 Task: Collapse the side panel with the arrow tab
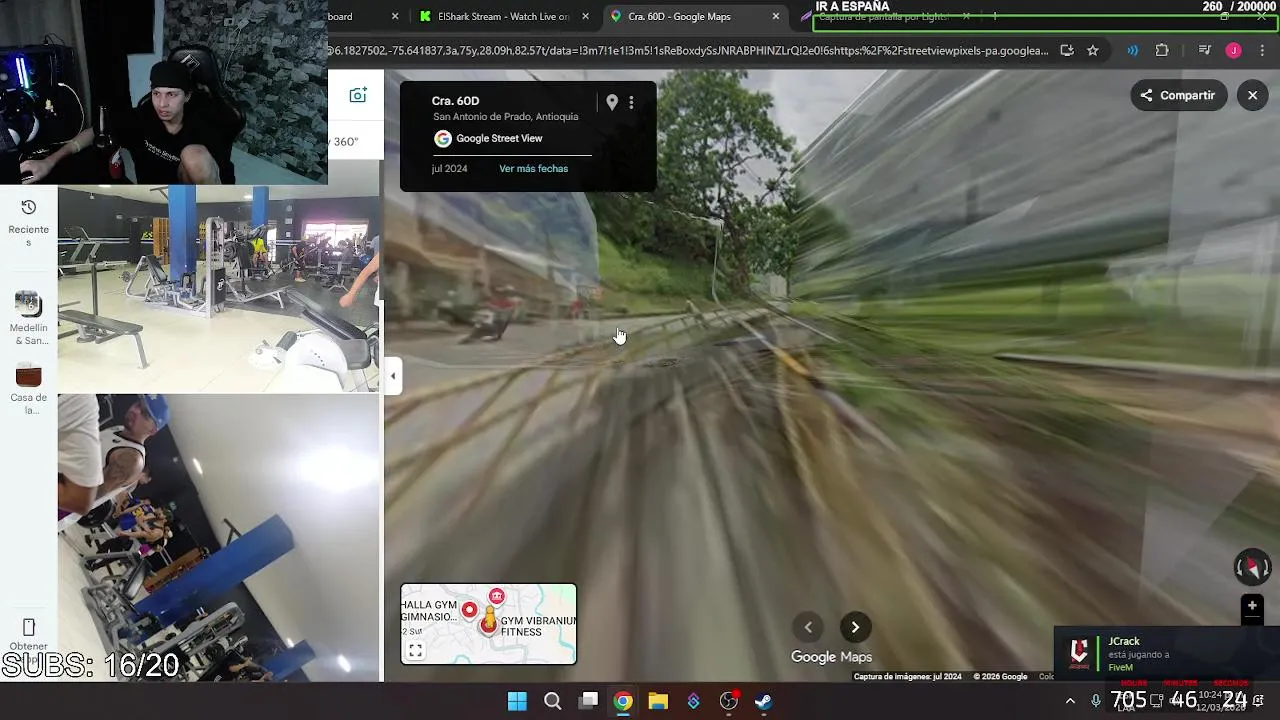pos(392,376)
